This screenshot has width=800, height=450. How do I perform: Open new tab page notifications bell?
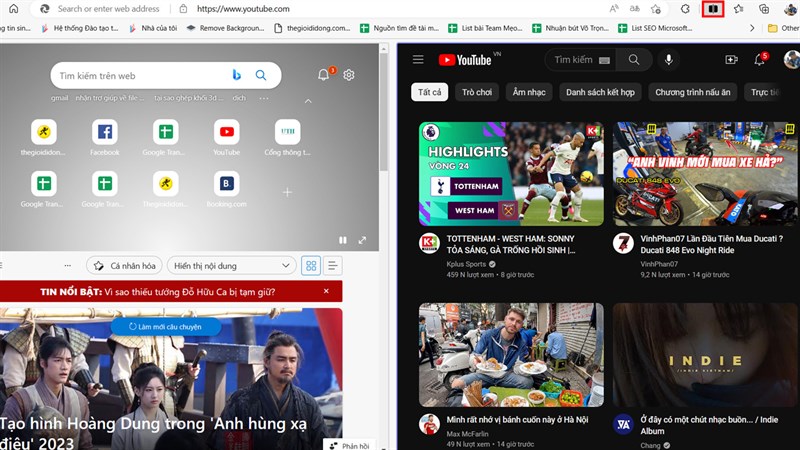tap(323, 74)
